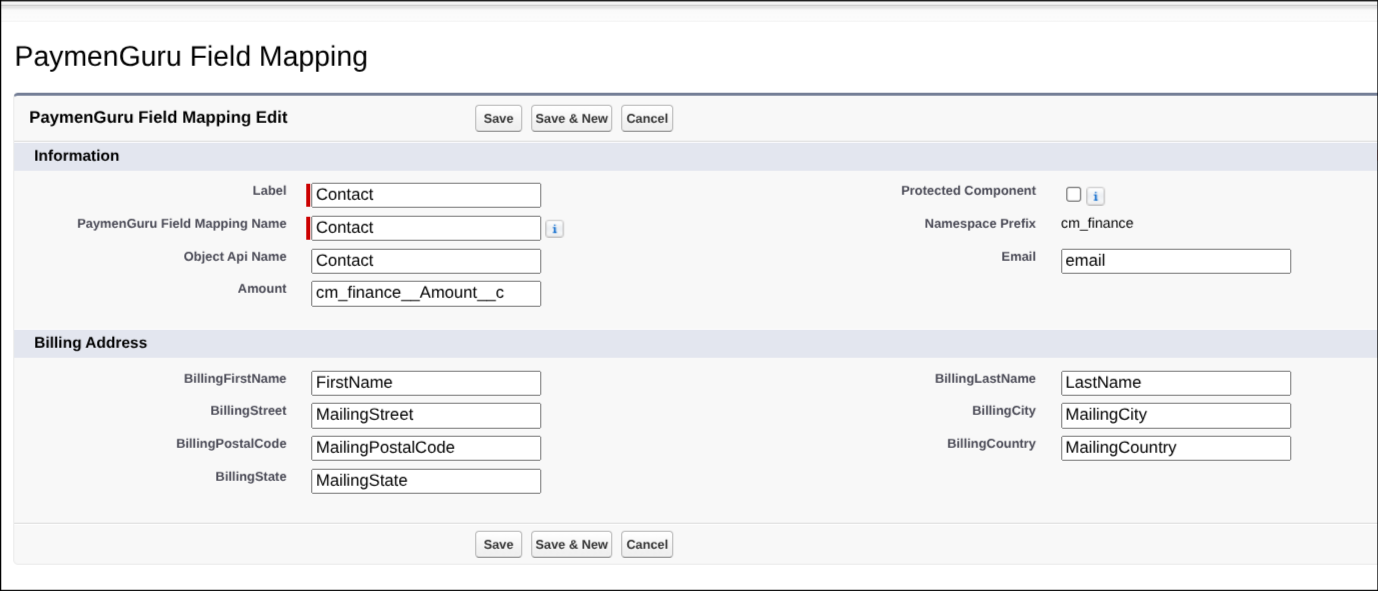Click the BillingLastName label
Screen dimensions: 1378x591
(985, 379)
